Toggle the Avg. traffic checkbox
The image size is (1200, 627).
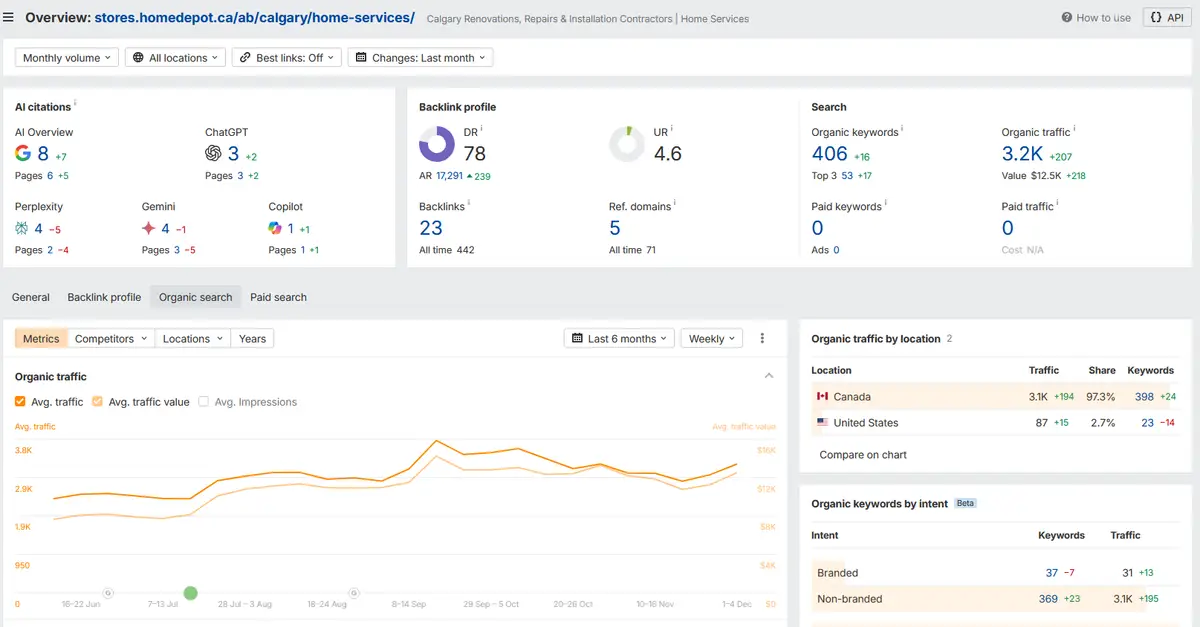coord(21,402)
